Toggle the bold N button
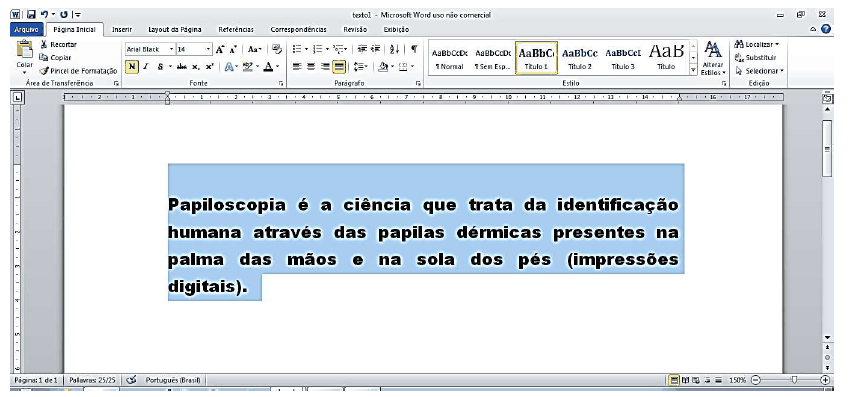This screenshot has width=863, height=397. click(131, 67)
